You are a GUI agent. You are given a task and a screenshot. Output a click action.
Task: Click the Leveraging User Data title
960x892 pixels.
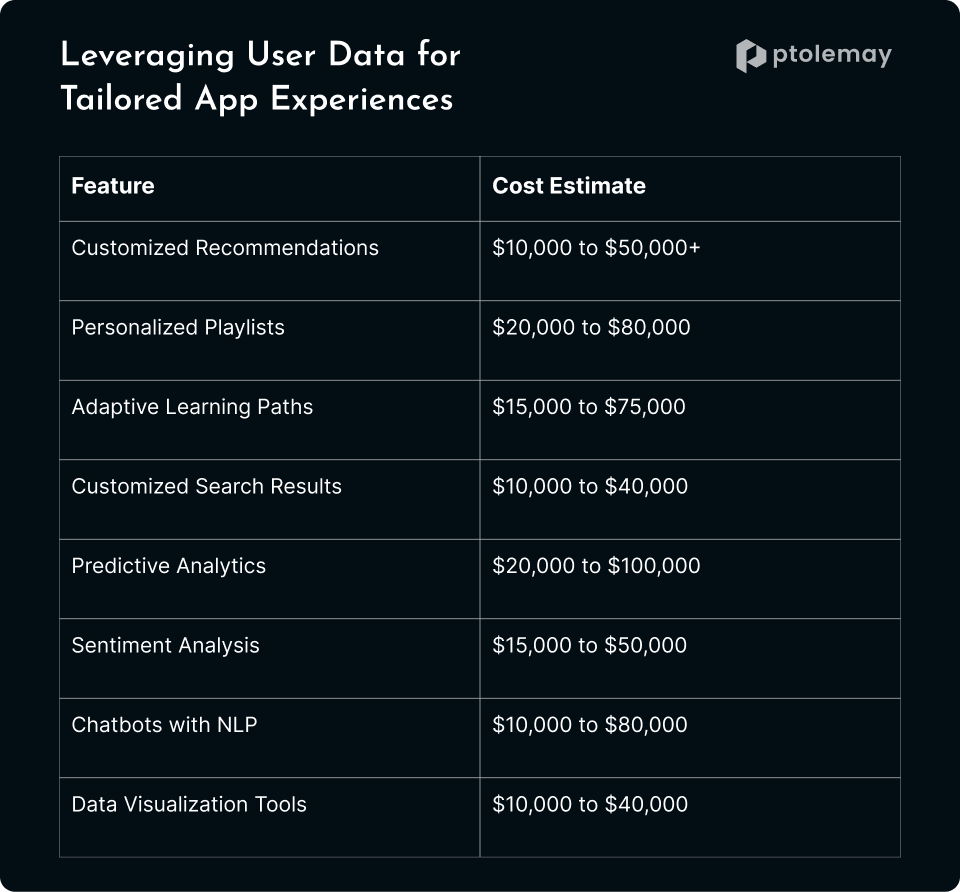coord(260,55)
